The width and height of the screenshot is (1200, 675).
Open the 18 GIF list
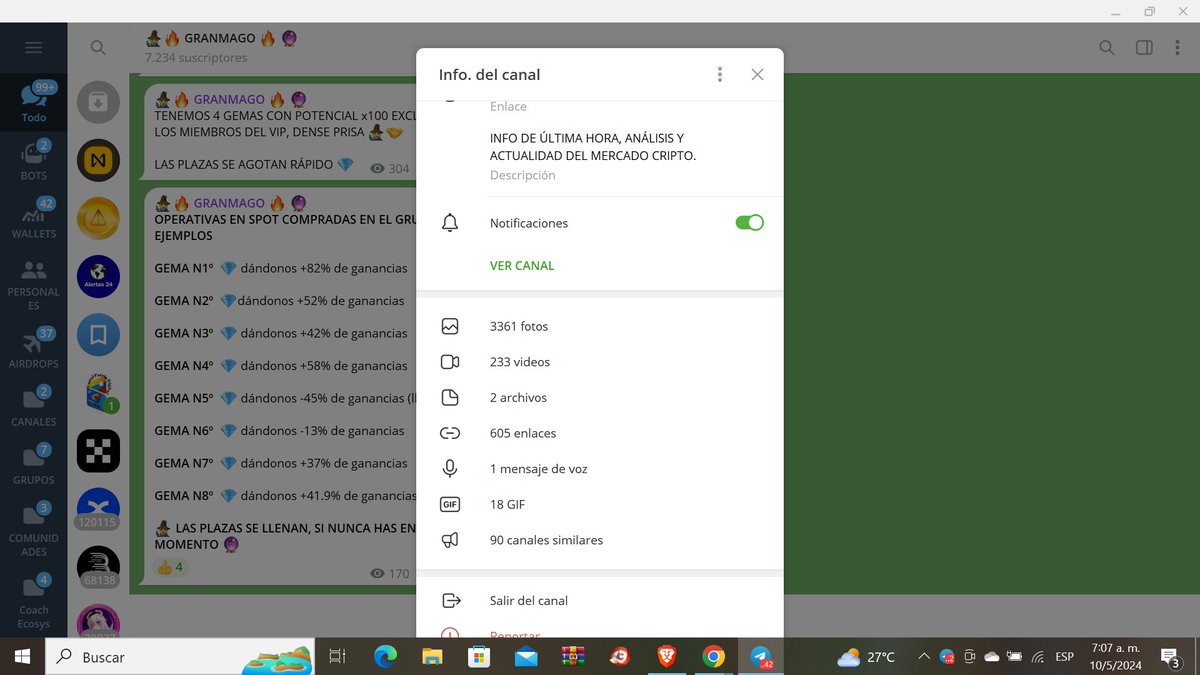[x=600, y=504]
